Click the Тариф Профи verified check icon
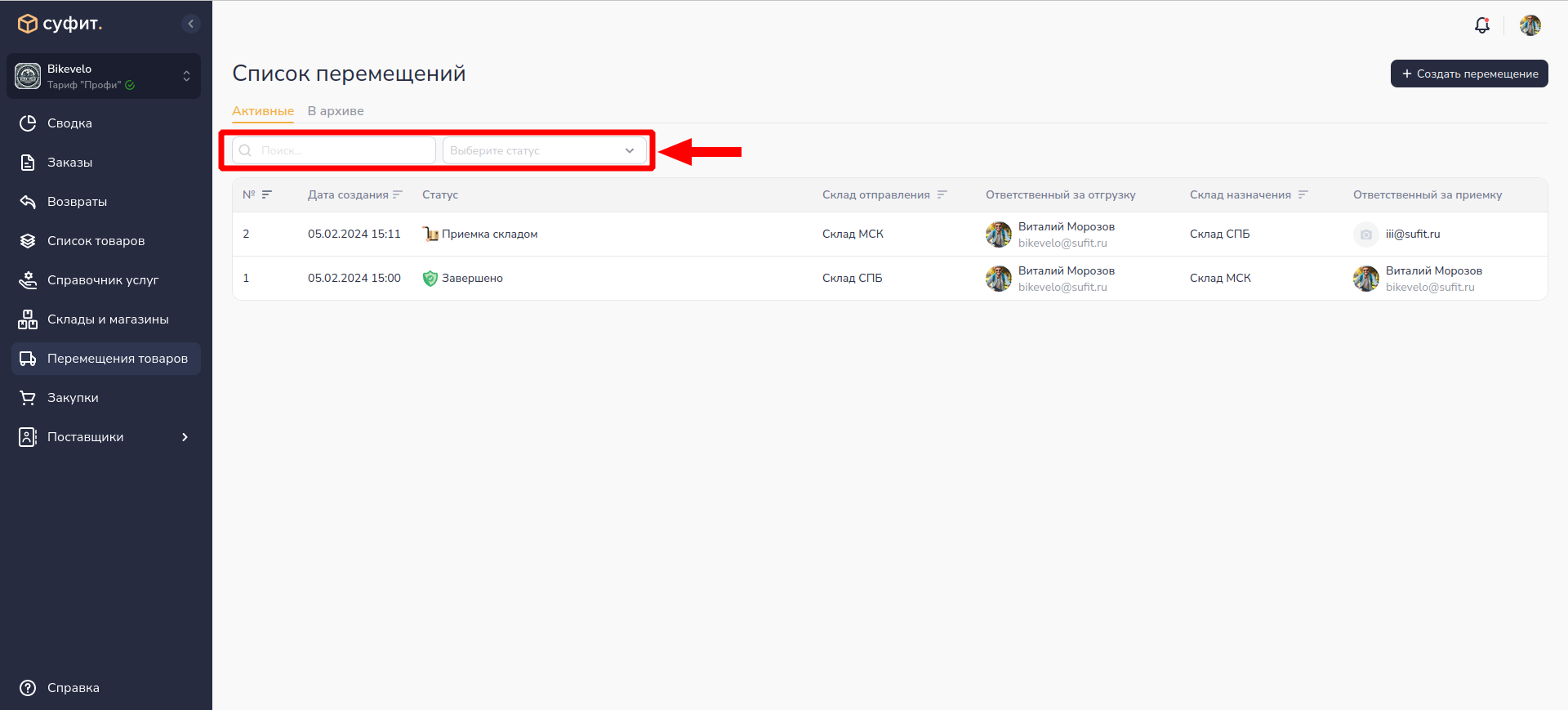Viewport: 1568px width, 710px height. coord(130,85)
